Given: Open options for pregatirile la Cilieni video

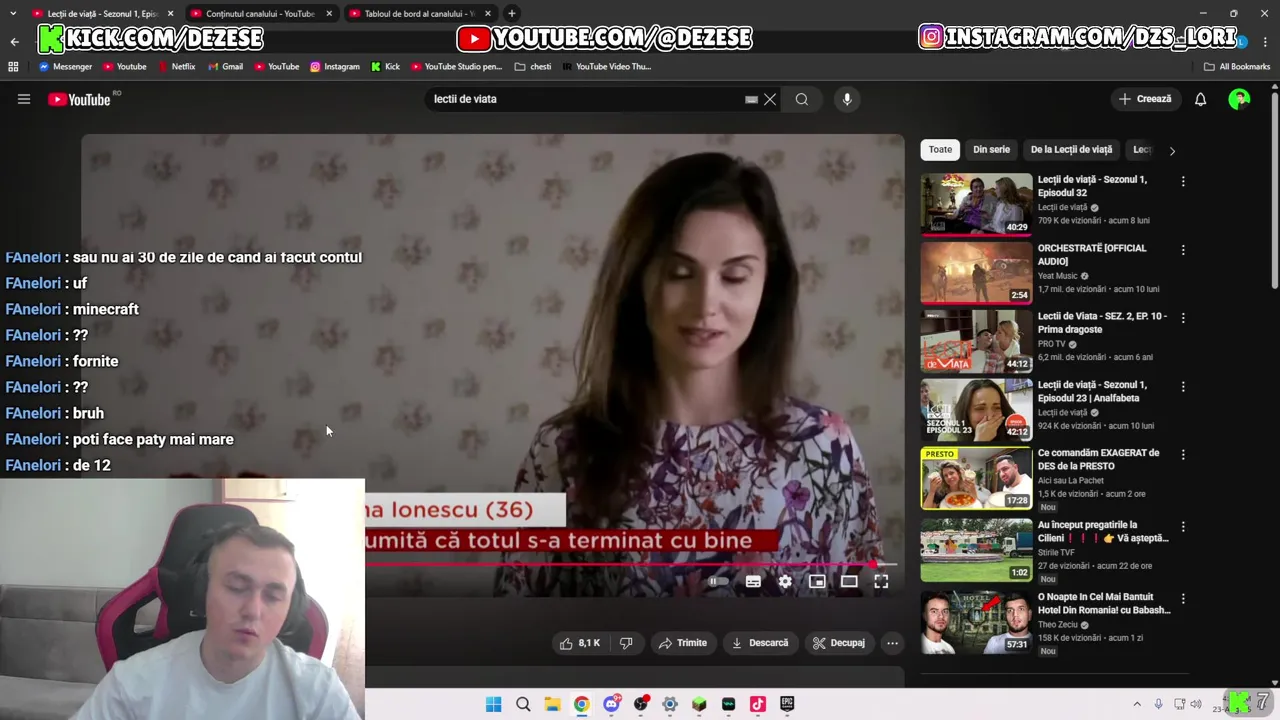Looking at the screenshot, I should [1183, 527].
